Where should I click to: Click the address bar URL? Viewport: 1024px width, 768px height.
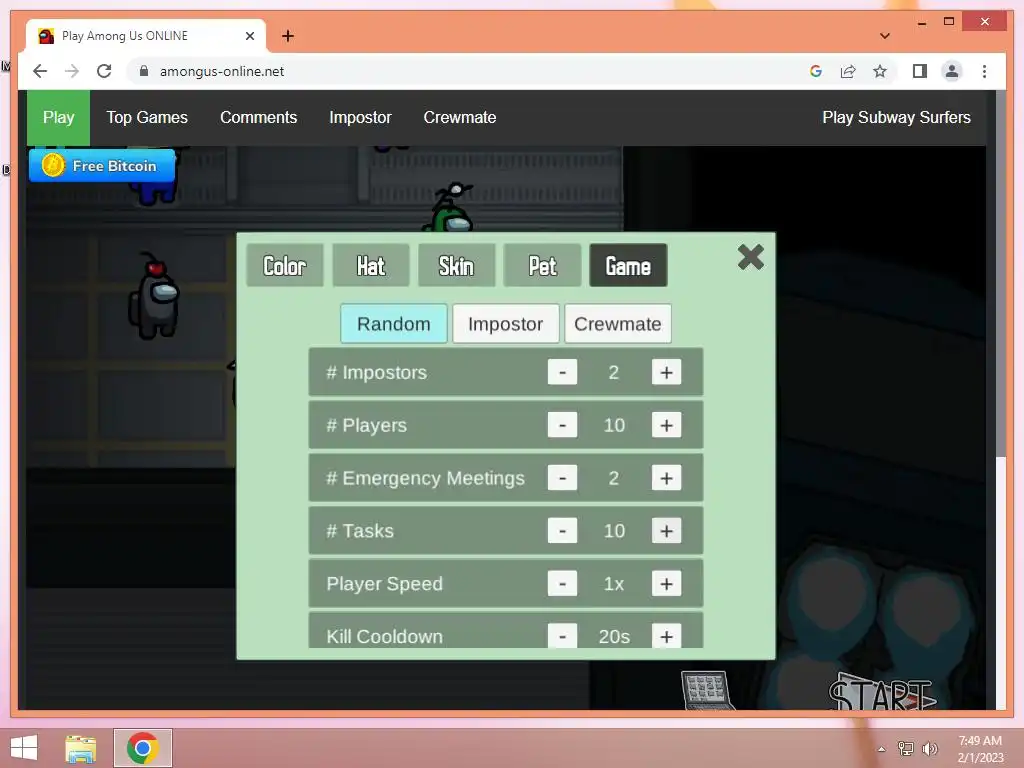pyautogui.click(x=222, y=71)
